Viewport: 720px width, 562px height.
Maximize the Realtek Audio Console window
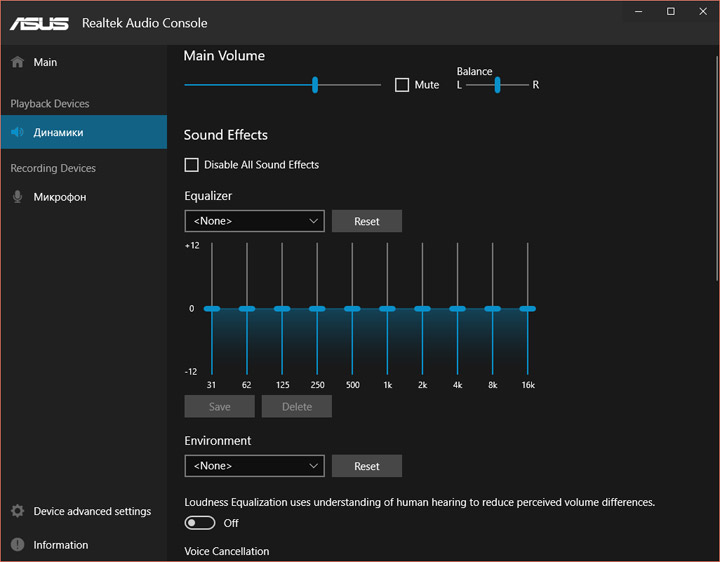click(x=671, y=11)
